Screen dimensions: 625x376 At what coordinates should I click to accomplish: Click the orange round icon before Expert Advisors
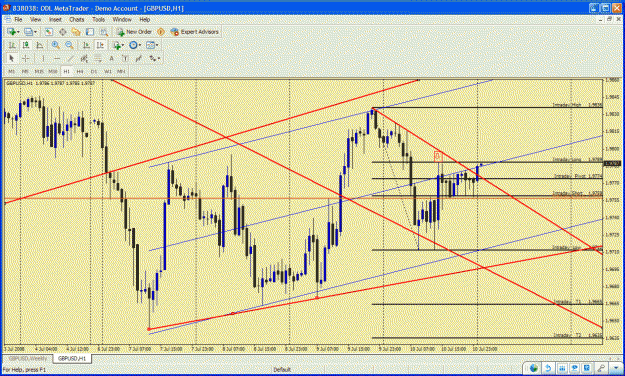coord(161,32)
